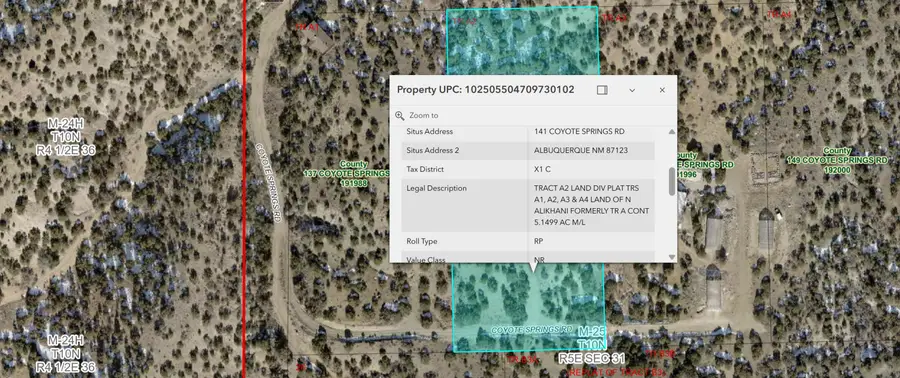Click the 149 COYOTE SPRINGS RD parcel label
Image resolution: width=900 pixels, height=378 pixels.
point(837,161)
